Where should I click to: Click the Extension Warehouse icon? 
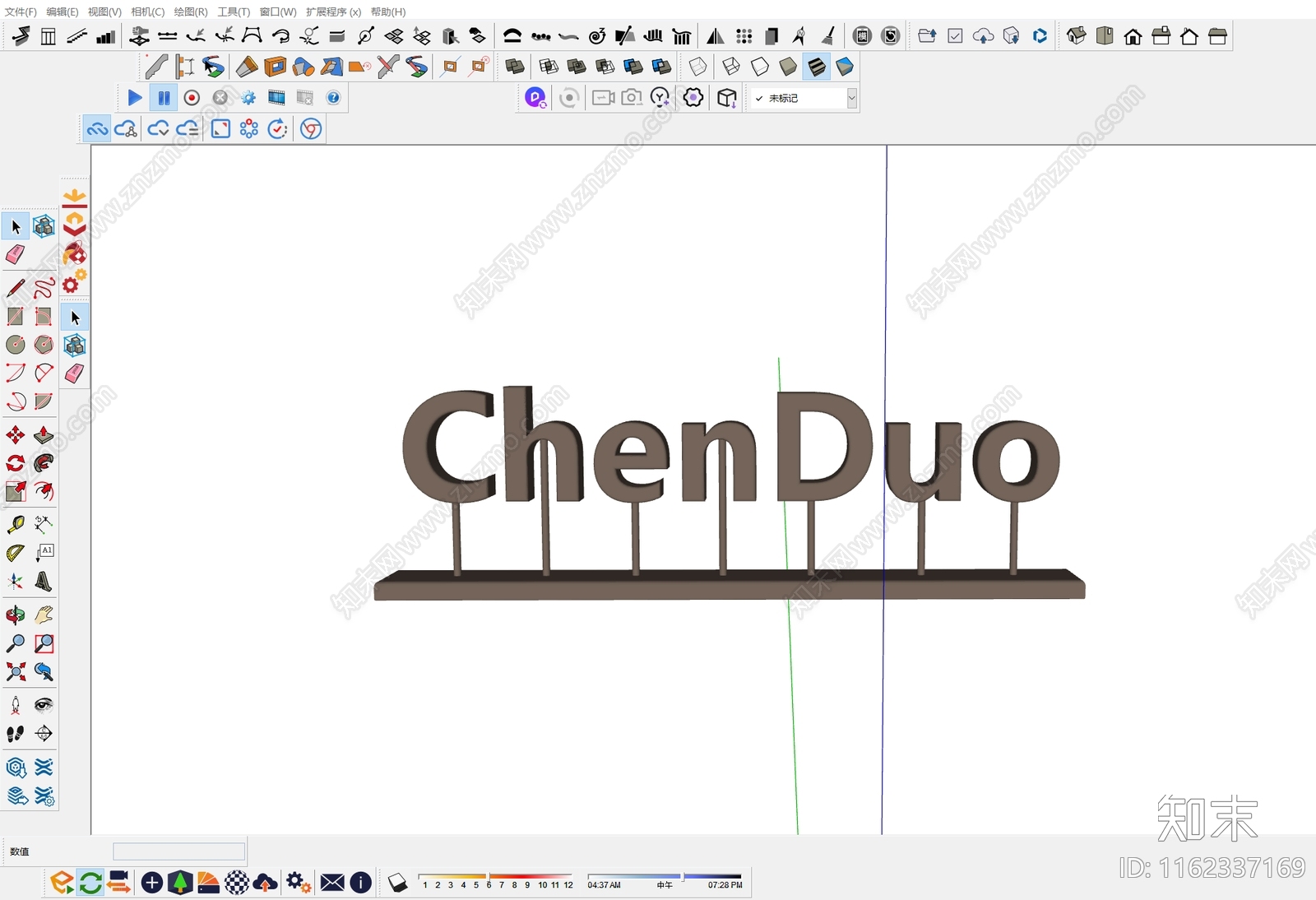[1040, 36]
